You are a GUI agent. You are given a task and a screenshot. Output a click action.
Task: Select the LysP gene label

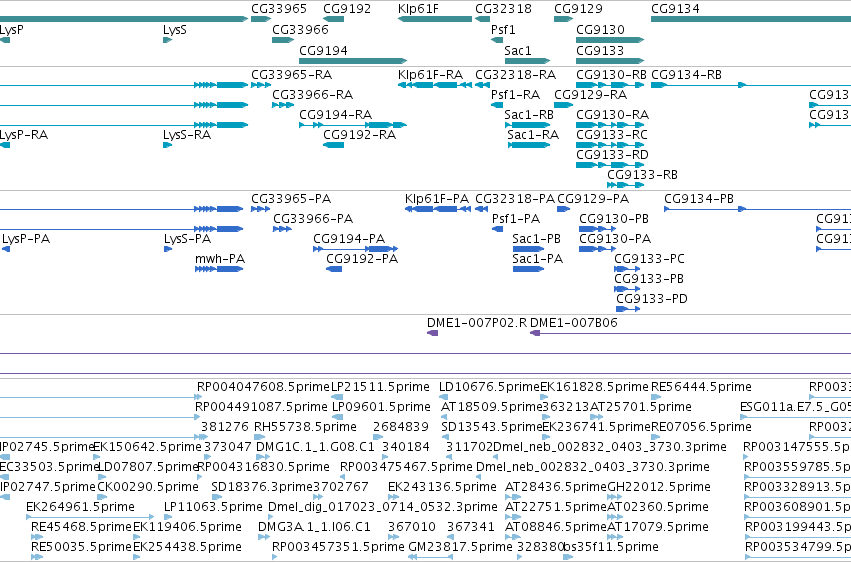click(x=11, y=29)
